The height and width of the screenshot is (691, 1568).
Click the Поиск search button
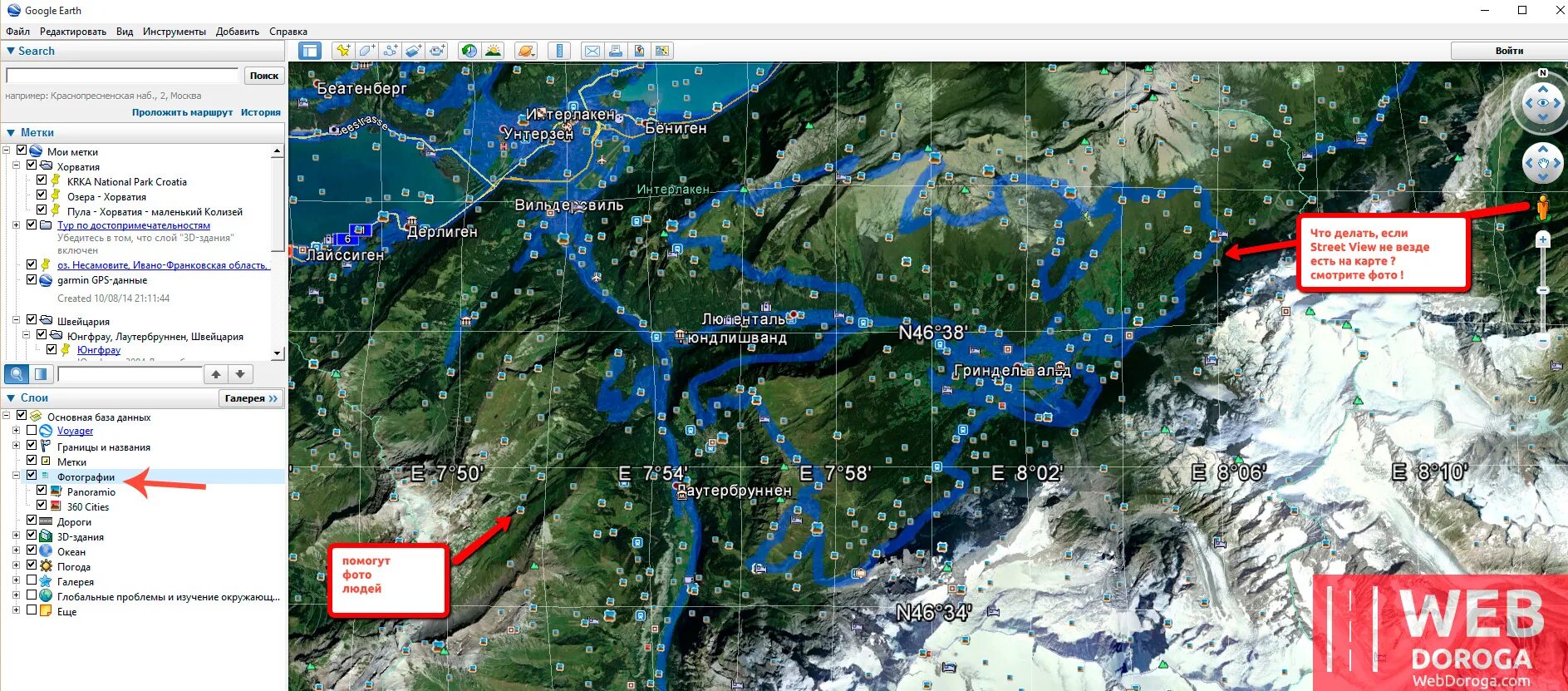[264, 76]
